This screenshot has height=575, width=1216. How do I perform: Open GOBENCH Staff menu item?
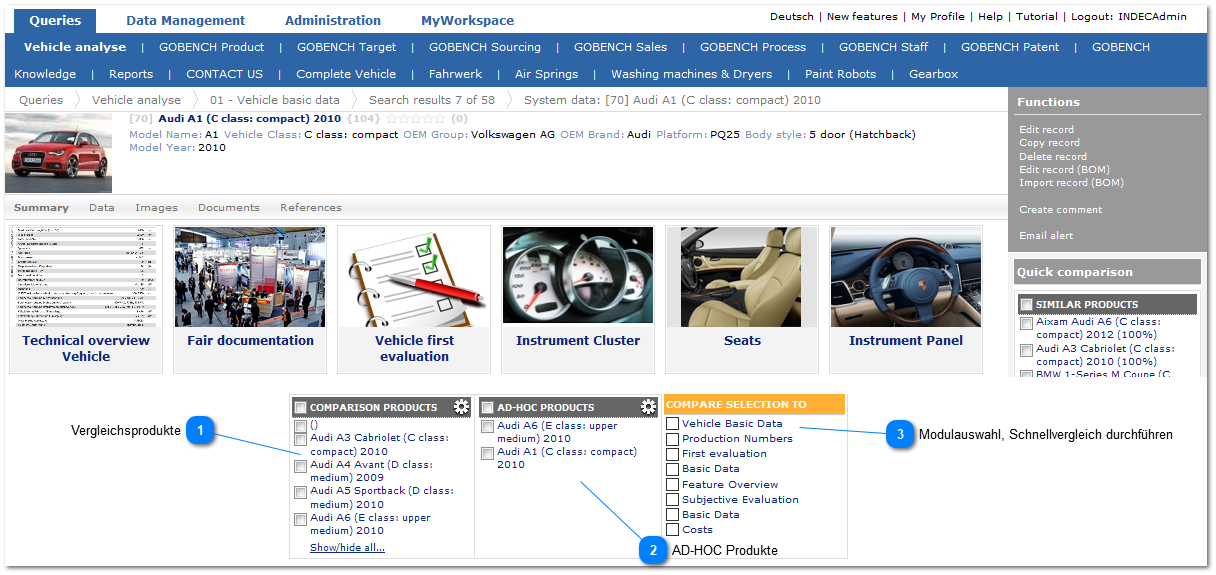883,47
